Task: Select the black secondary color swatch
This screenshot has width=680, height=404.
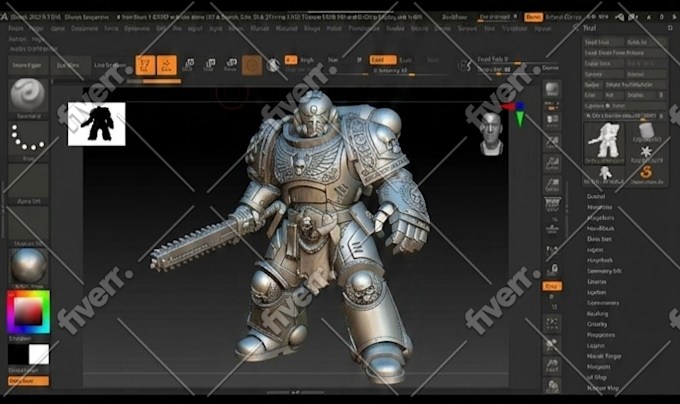Action: click(x=18, y=354)
